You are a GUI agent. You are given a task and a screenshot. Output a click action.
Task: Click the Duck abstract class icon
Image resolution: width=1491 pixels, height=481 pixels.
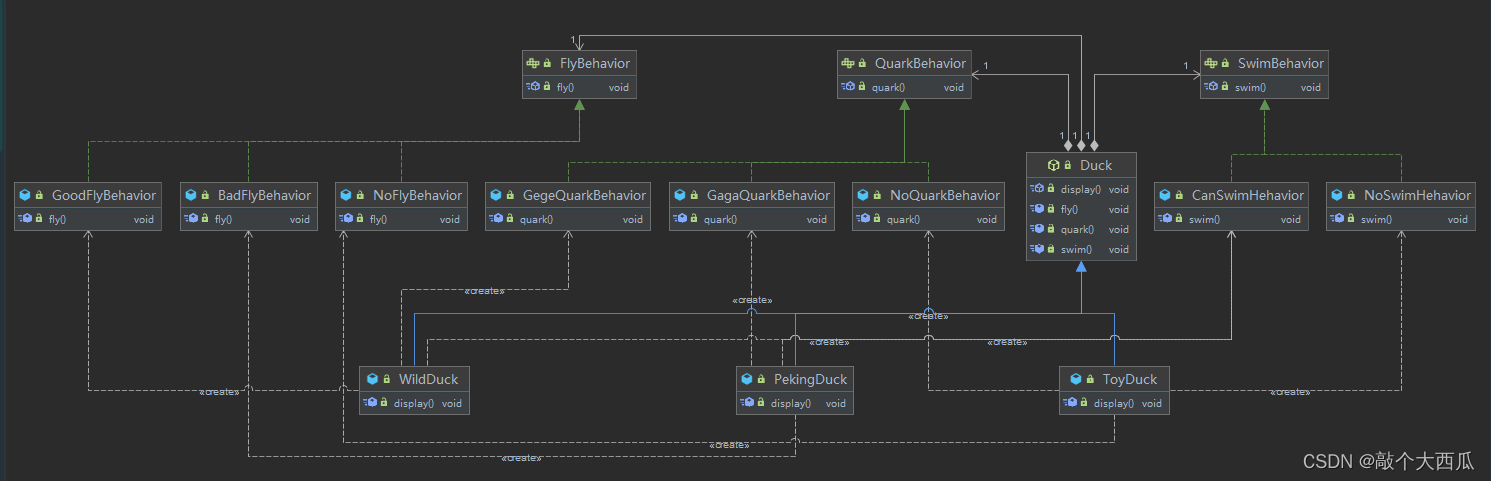click(x=1052, y=165)
